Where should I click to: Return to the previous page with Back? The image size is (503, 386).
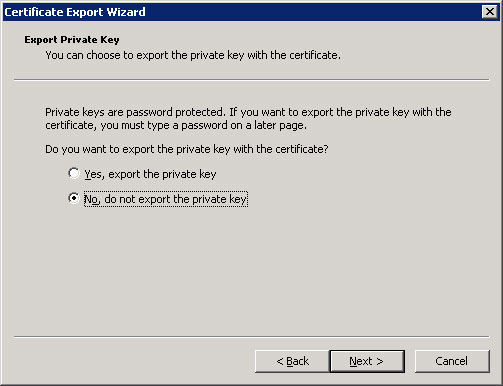pyautogui.click(x=292, y=361)
